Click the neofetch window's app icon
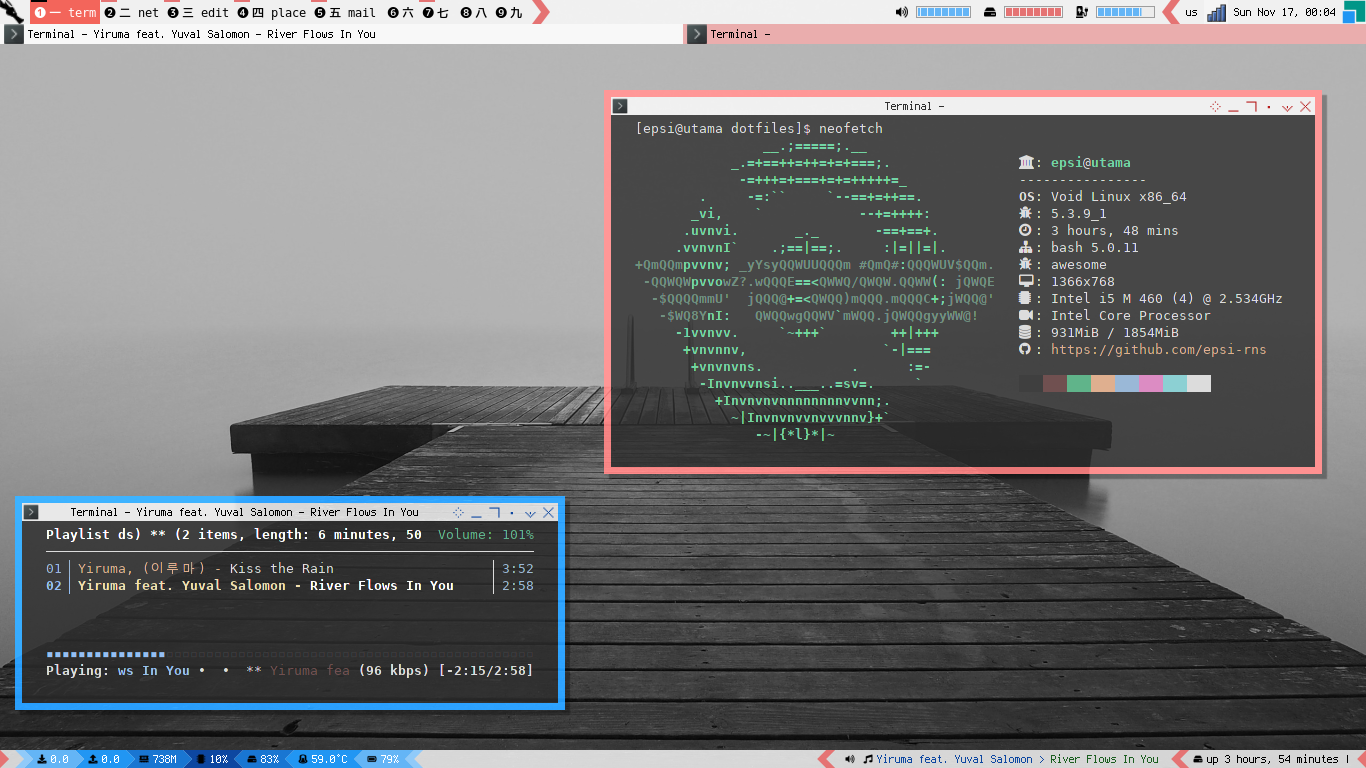Image resolution: width=1366 pixels, height=768 pixels. 620,106
